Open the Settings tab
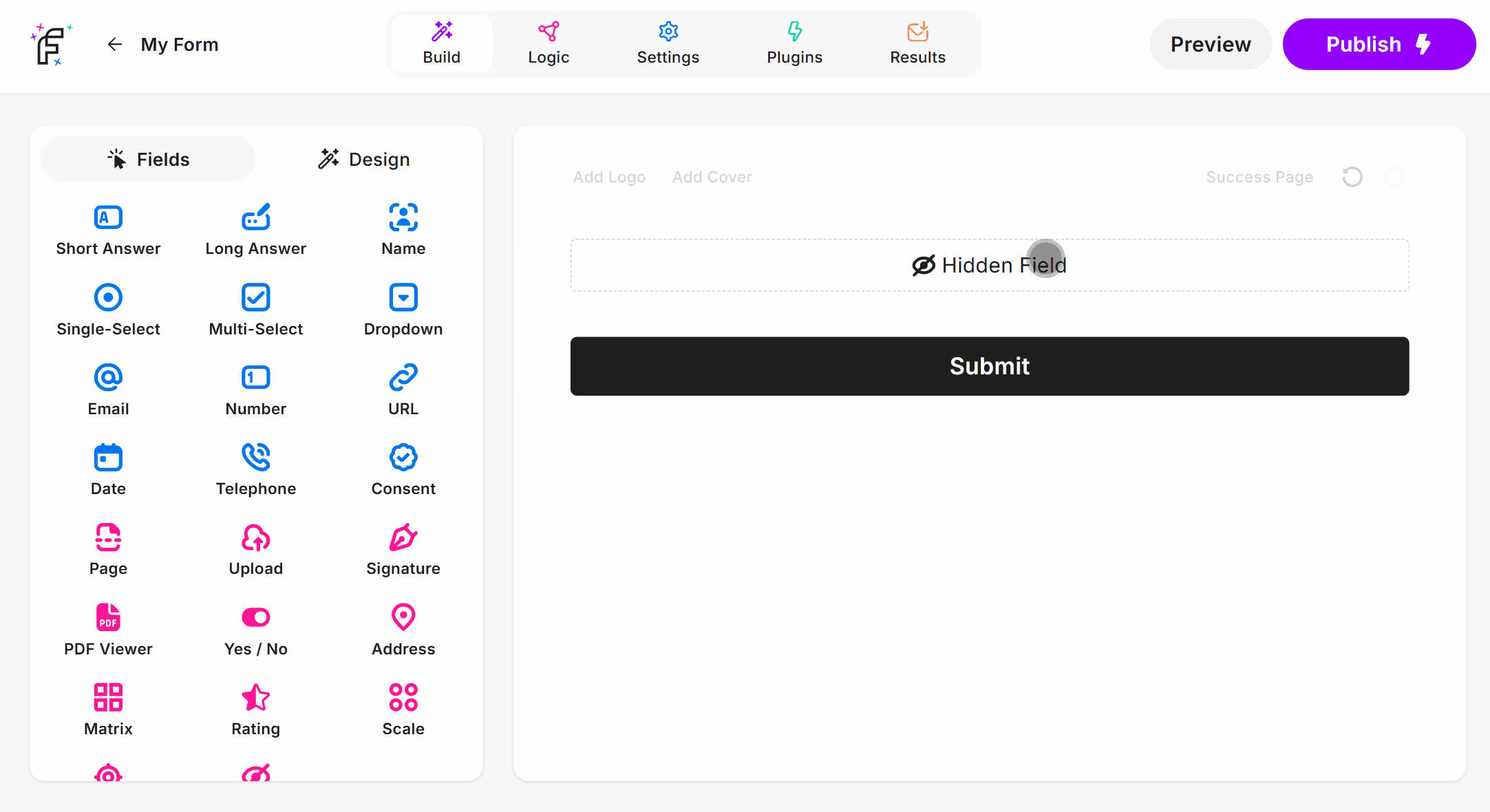 pos(668,44)
